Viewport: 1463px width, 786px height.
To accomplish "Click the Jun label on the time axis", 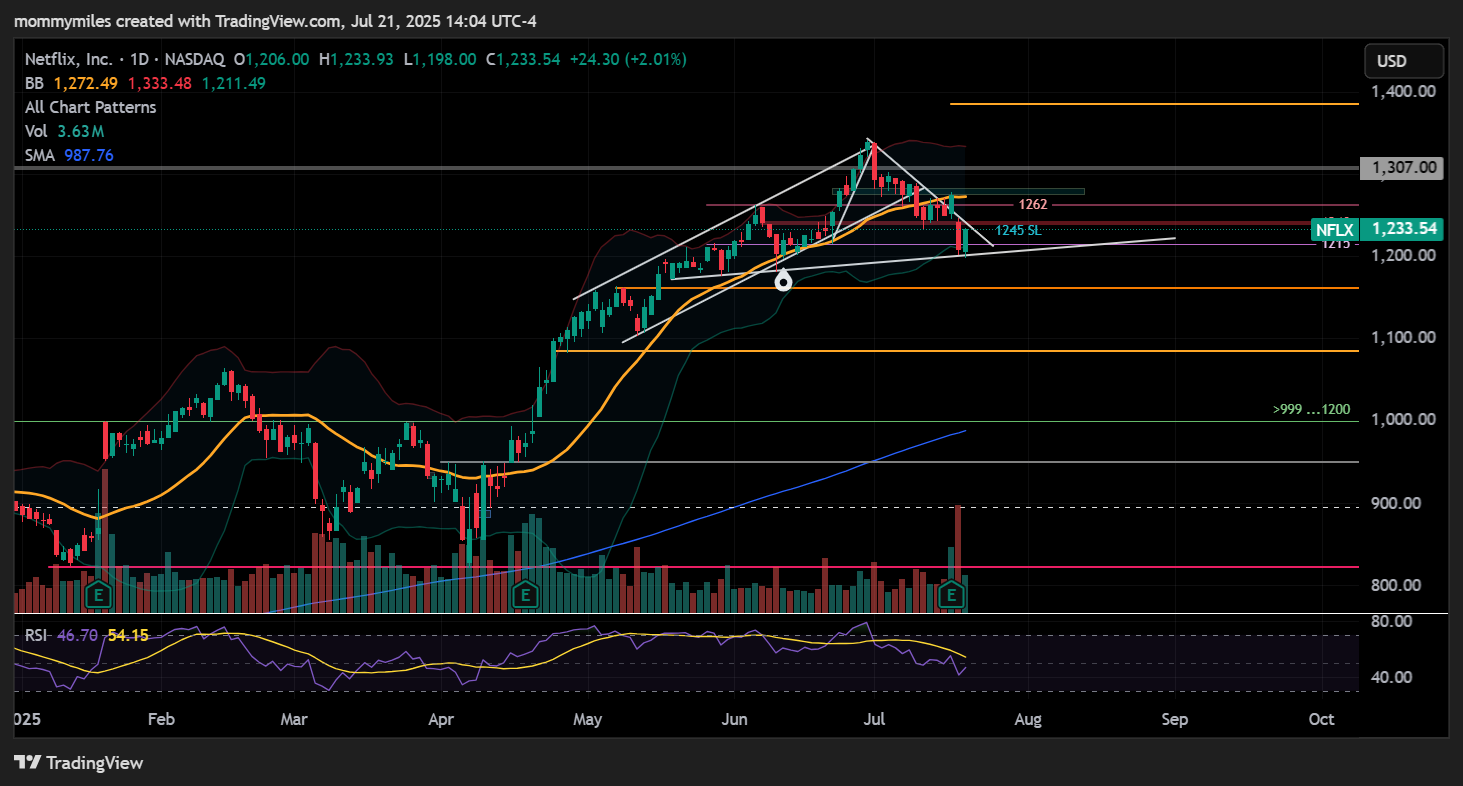I will (735, 720).
